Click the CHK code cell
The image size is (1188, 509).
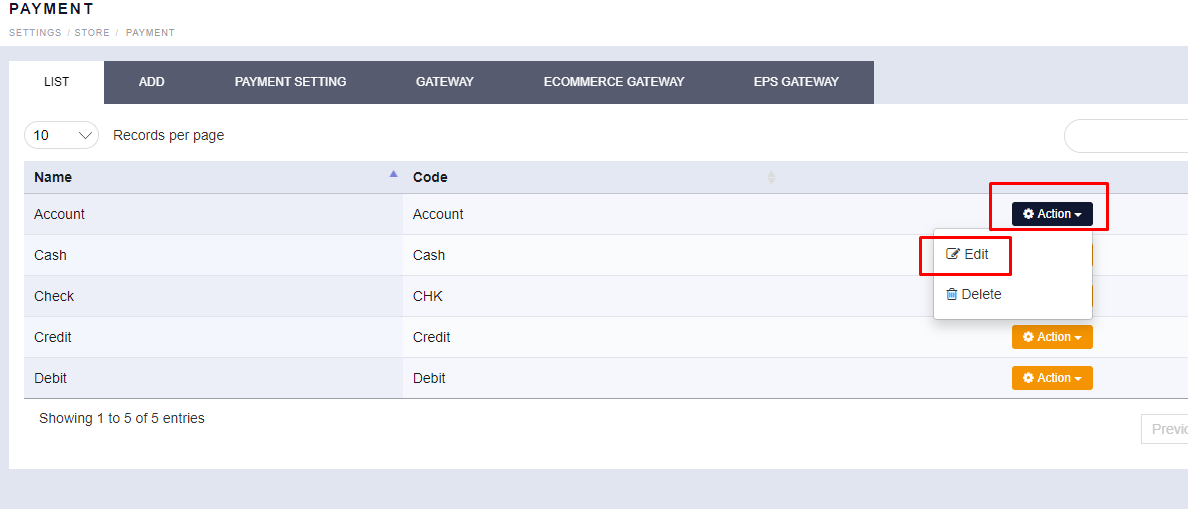pyautogui.click(x=428, y=296)
